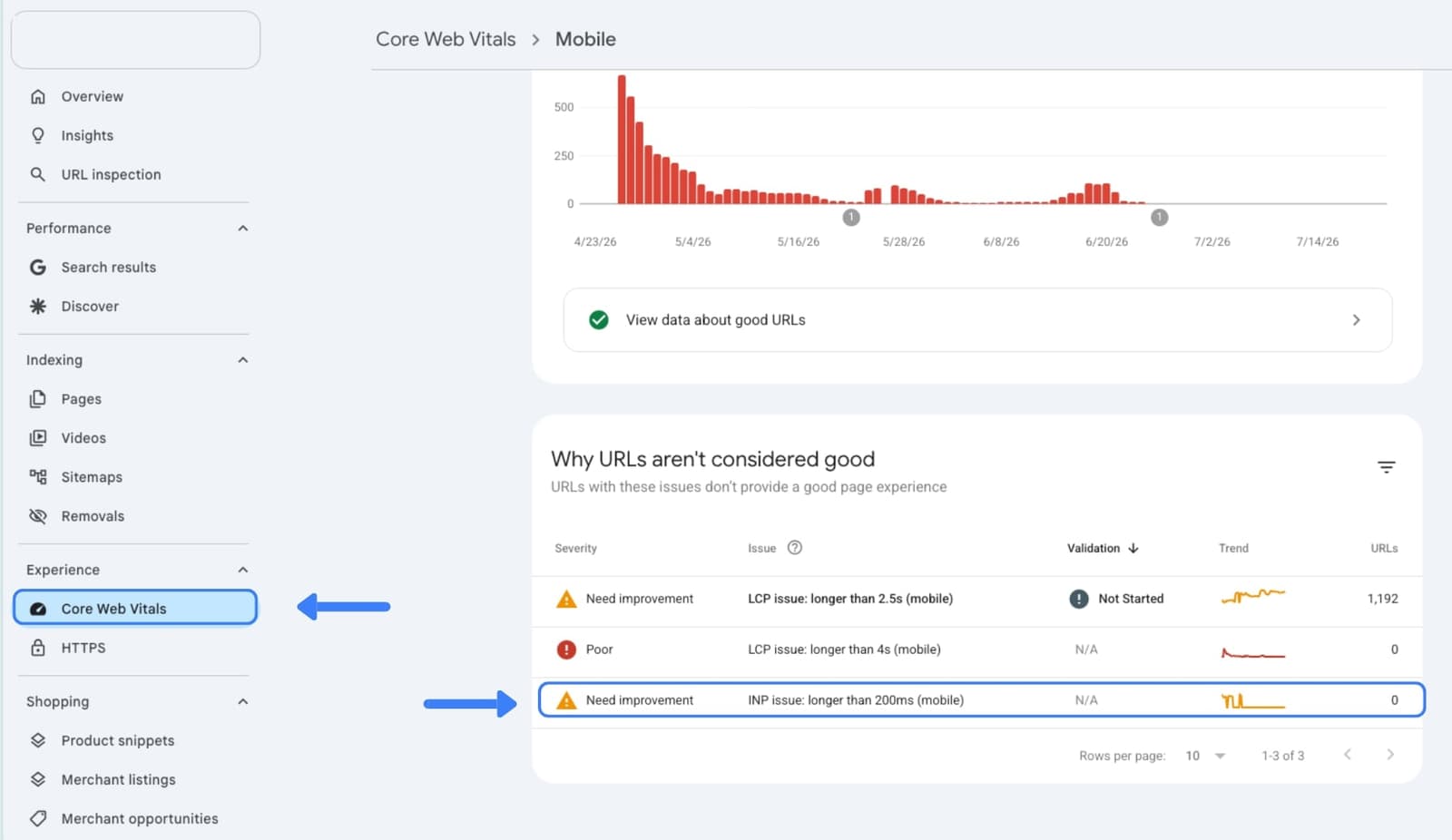Click the Sitemaps tree icon
The image size is (1452, 840).
[37, 476]
